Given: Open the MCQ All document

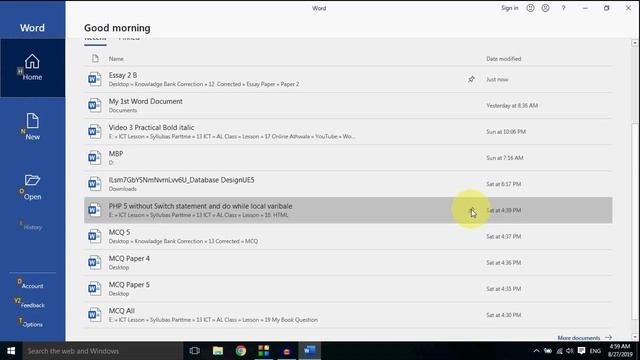Looking at the screenshot, I should coord(348,315).
